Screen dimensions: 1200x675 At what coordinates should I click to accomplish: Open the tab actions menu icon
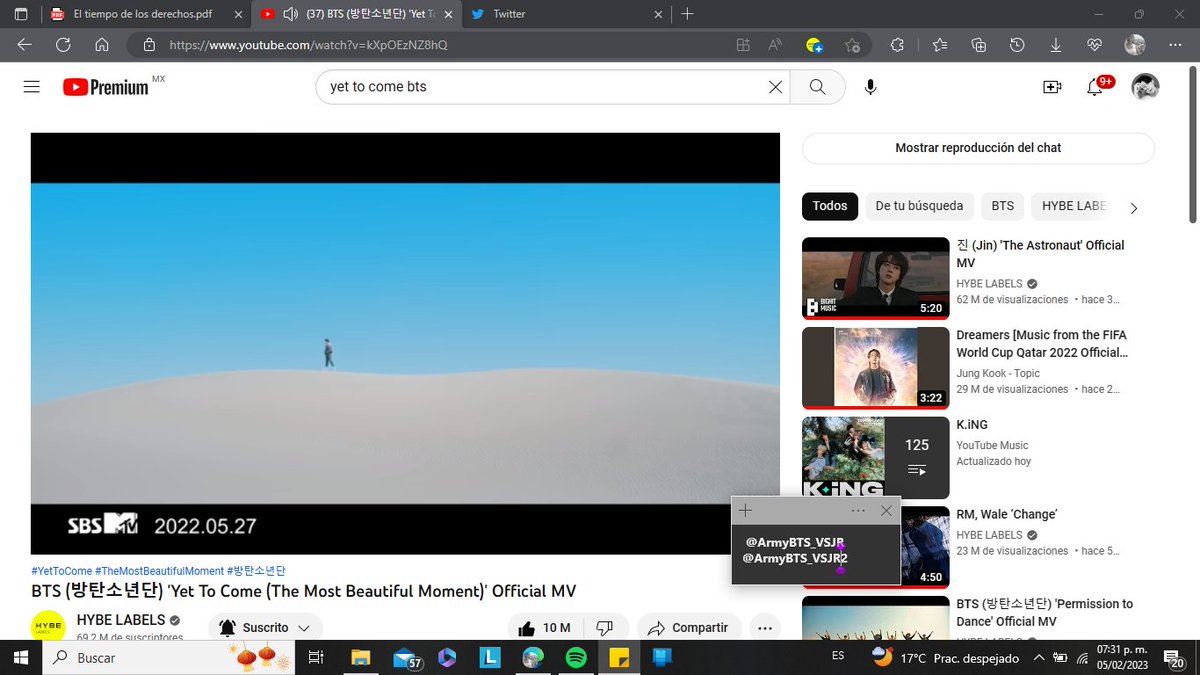[x=21, y=14]
